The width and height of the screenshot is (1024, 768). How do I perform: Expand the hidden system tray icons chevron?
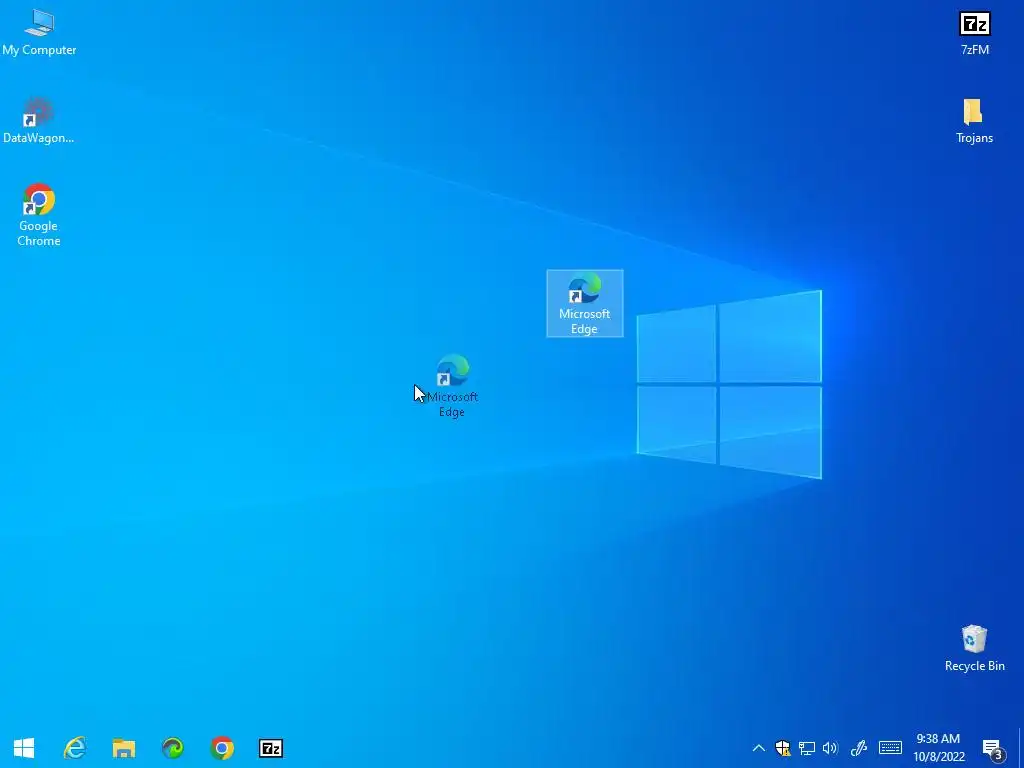[758, 748]
